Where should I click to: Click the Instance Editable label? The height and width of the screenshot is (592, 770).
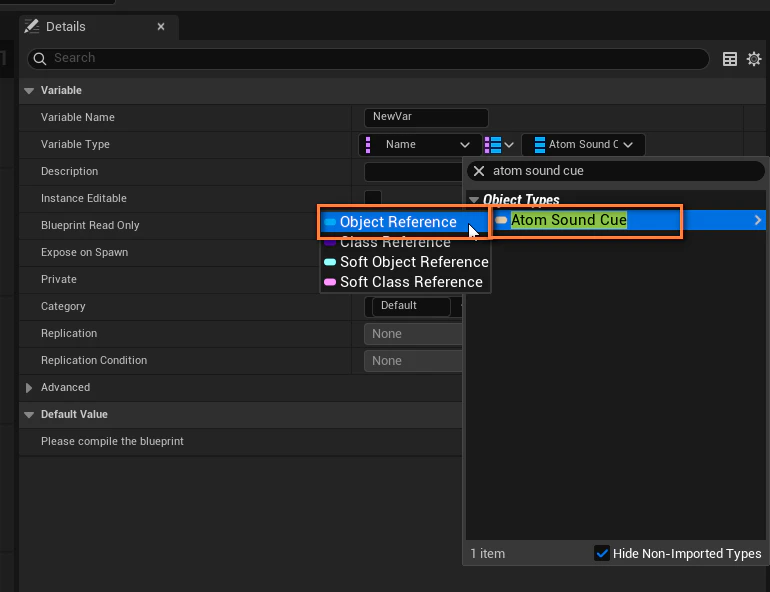[x=83, y=198]
